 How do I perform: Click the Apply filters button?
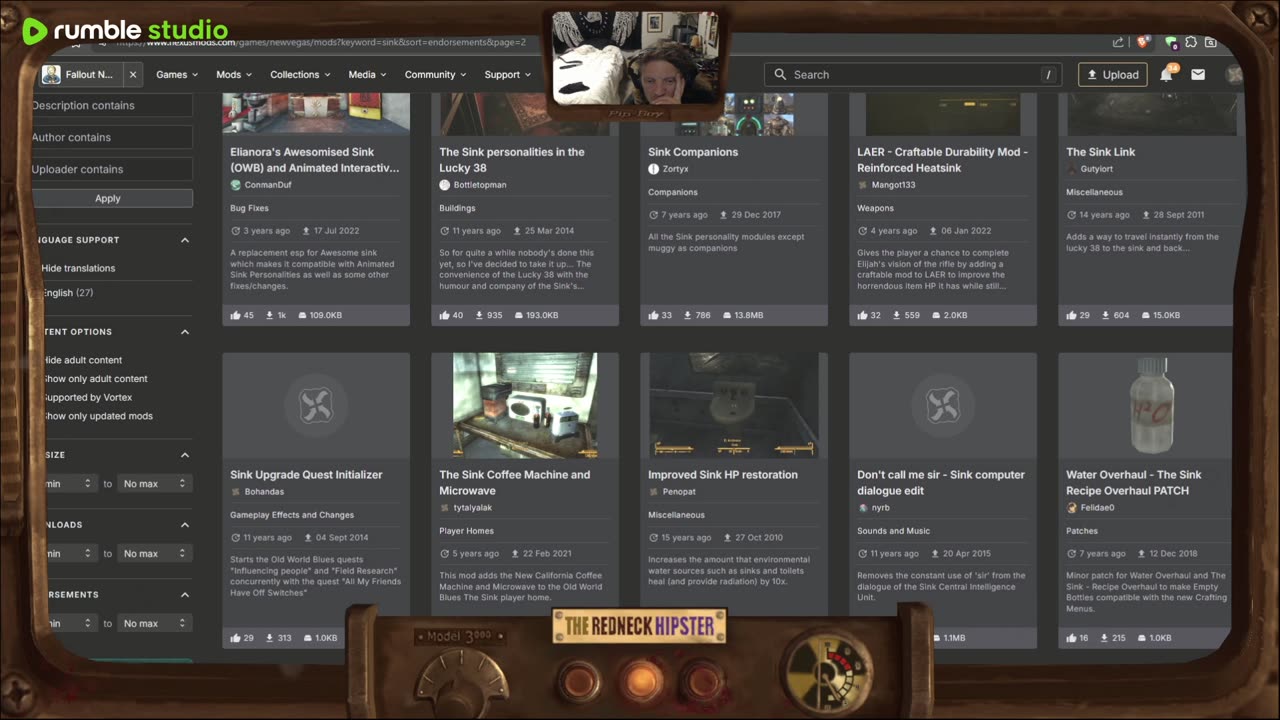pyautogui.click(x=108, y=198)
